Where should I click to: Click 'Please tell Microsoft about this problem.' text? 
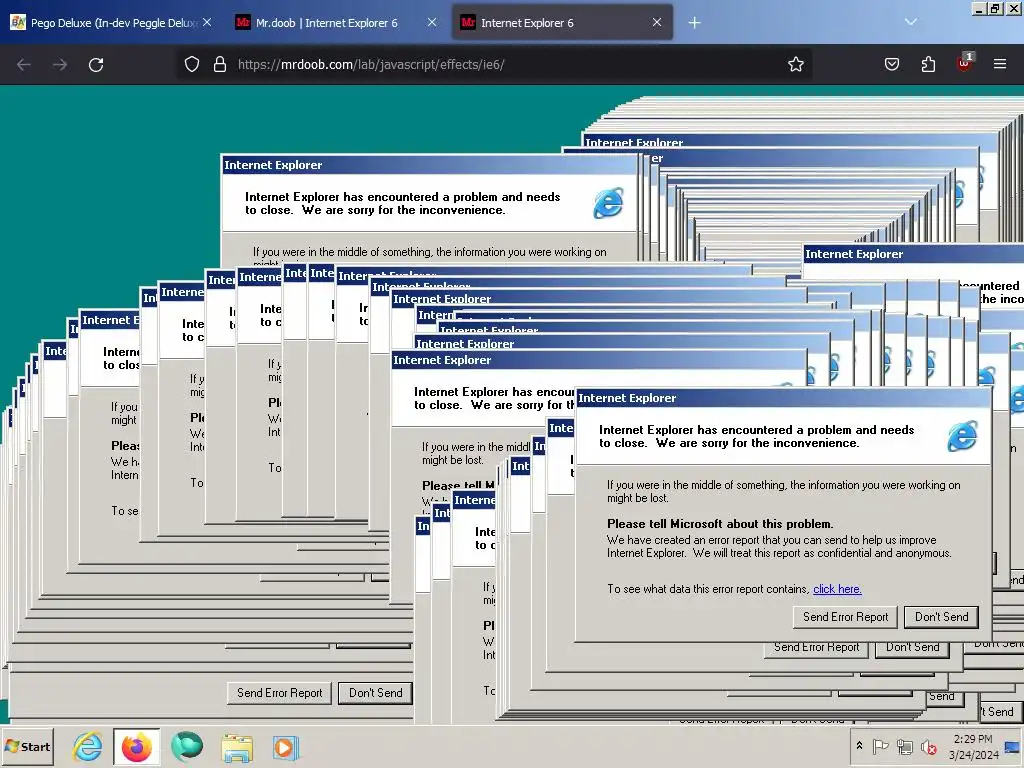pyautogui.click(x=720, y=524)
